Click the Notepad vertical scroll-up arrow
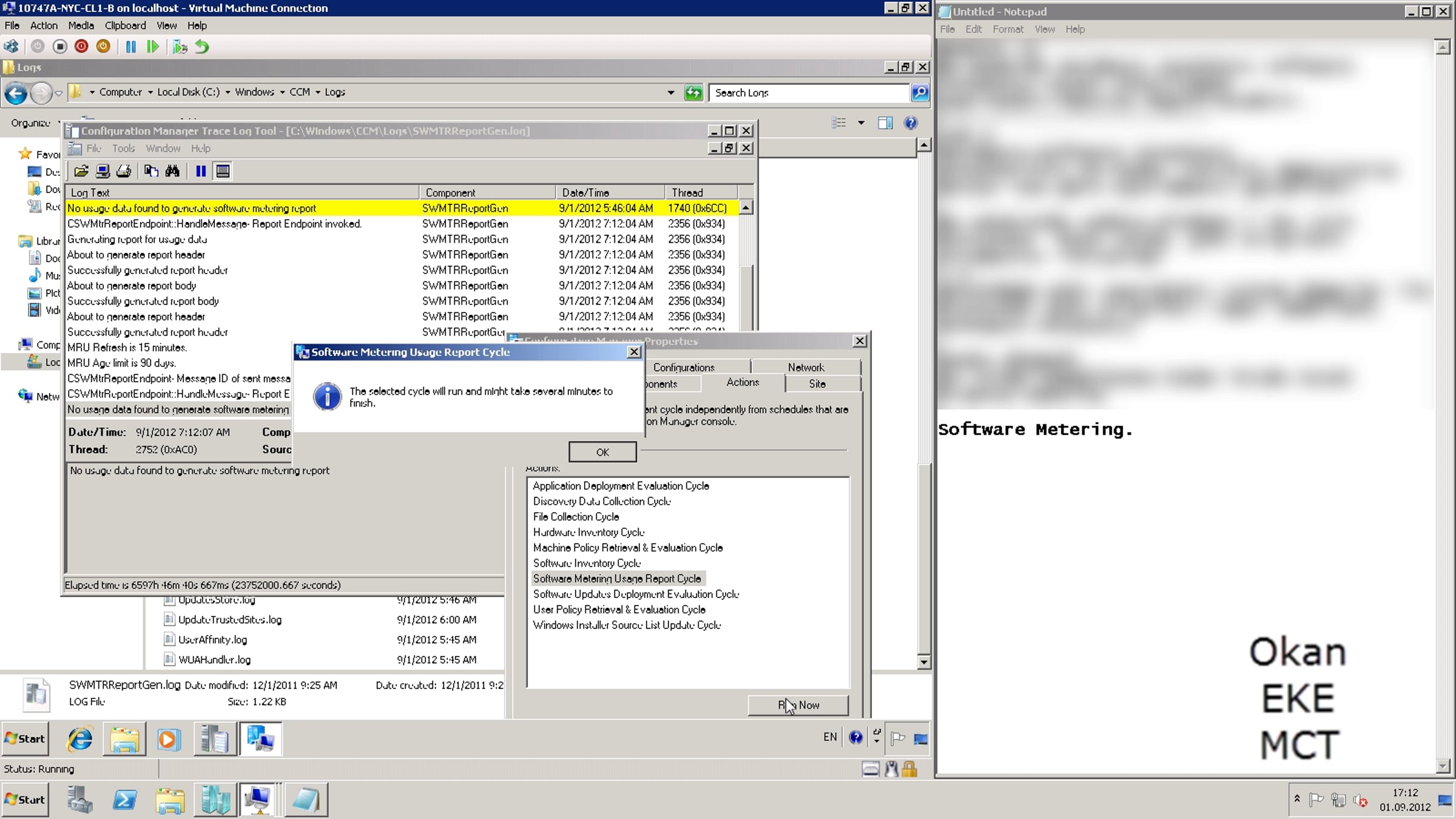The image size is (1456, 819). (x=1443, y=47)
